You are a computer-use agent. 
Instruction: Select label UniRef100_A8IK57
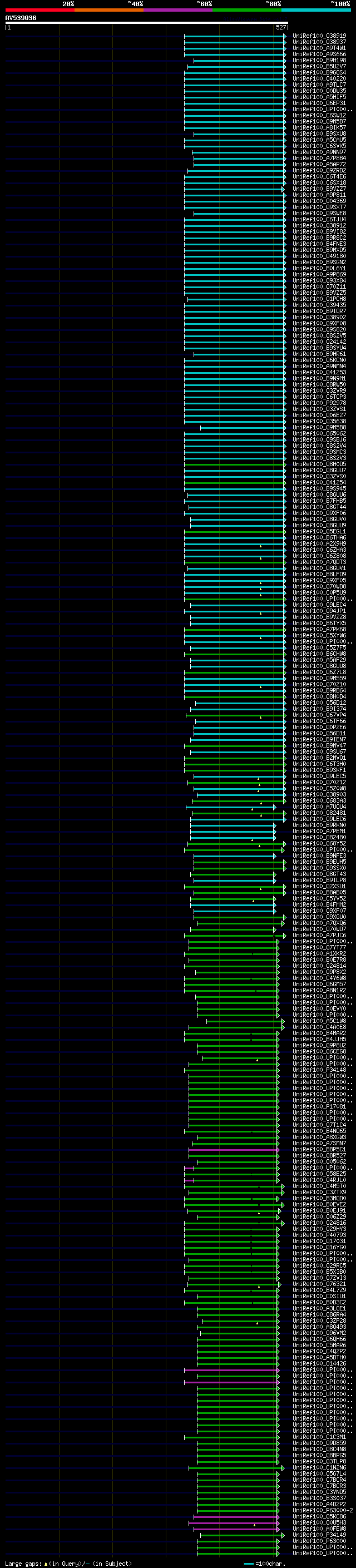click(x=319, y=128)
